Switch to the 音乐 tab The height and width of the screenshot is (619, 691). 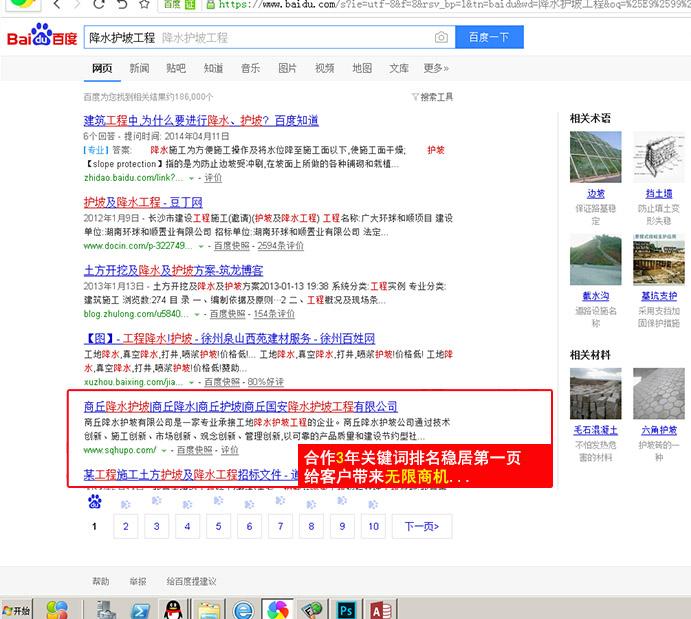pyautogui.click(x=250, y=68)
